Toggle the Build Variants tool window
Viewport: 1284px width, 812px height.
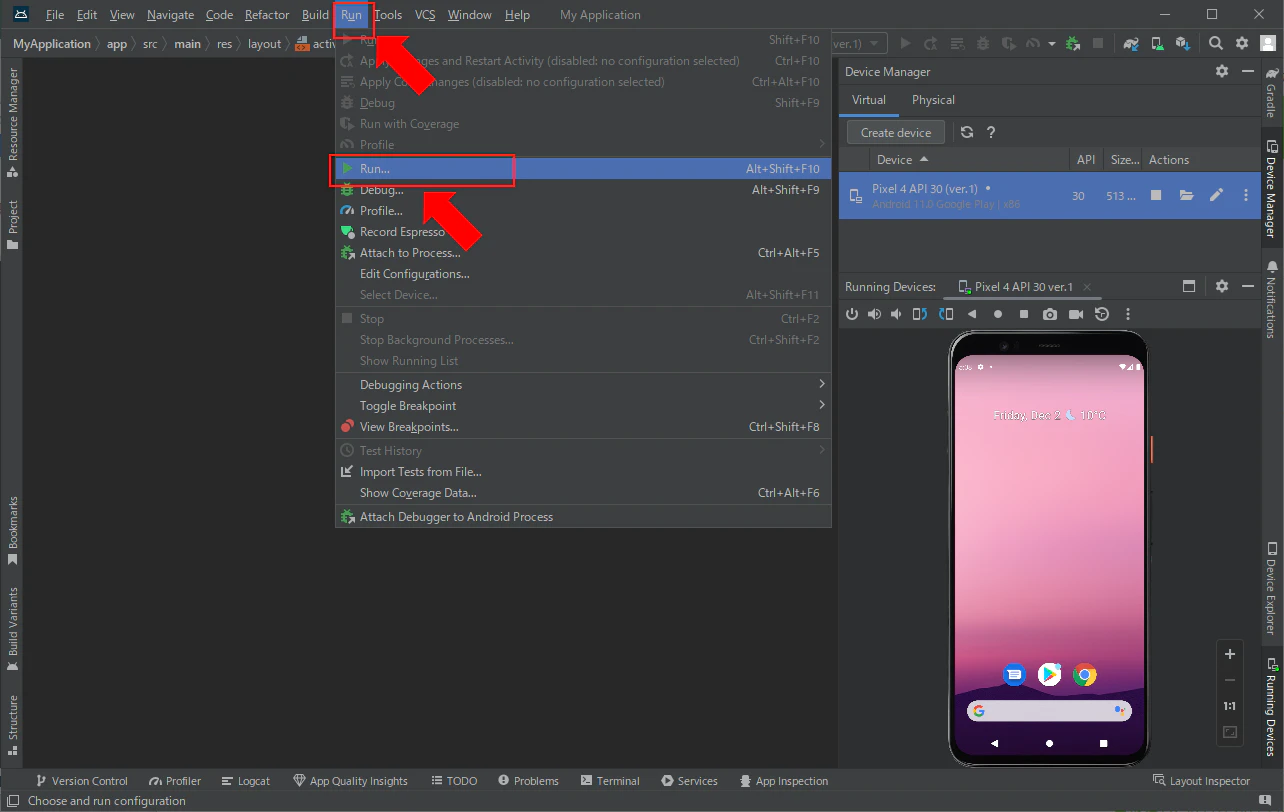pos(13,629)
